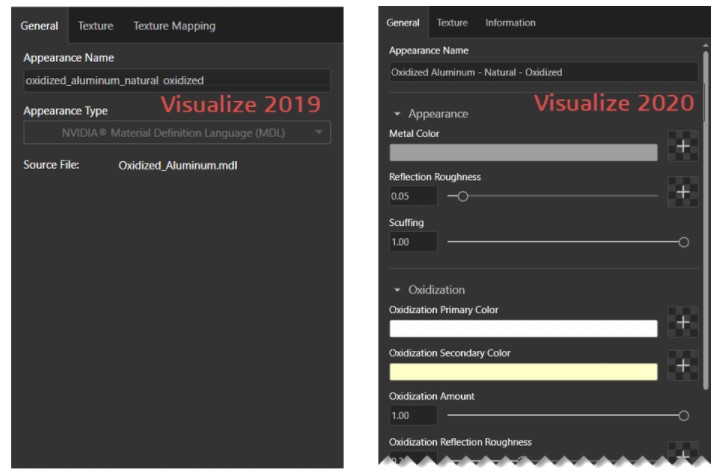Add texture to Metal Color
This screenshot has height=476, width=726.
(682, 146)
